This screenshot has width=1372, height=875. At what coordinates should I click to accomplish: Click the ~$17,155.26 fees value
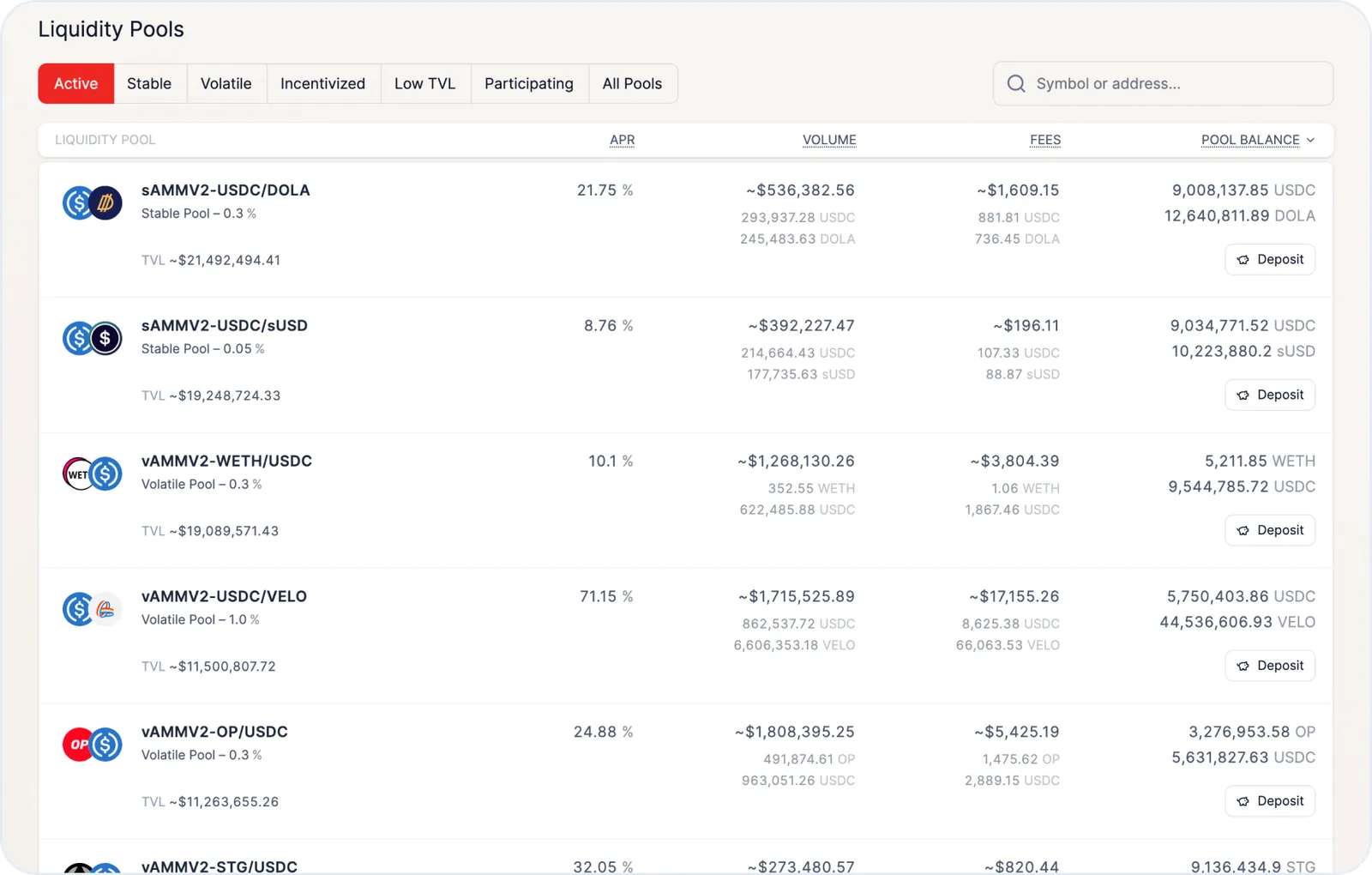pos(1014,596)
